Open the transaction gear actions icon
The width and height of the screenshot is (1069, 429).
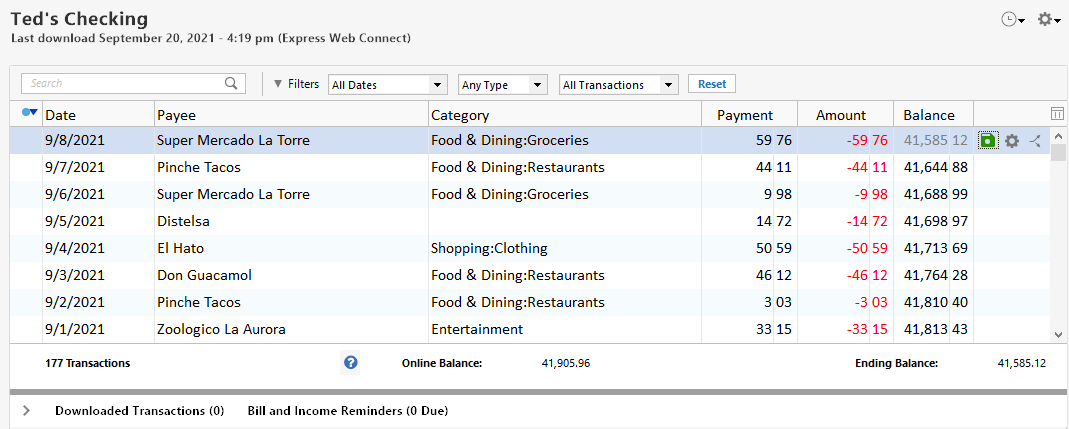click(1012, 141)
